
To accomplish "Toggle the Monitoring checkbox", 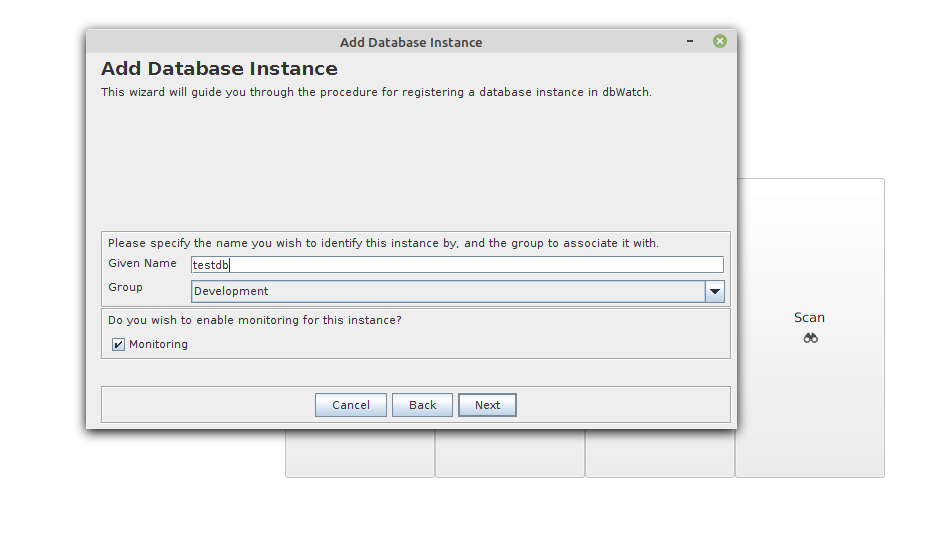I will pyautogui.click(x=118, y=344).
